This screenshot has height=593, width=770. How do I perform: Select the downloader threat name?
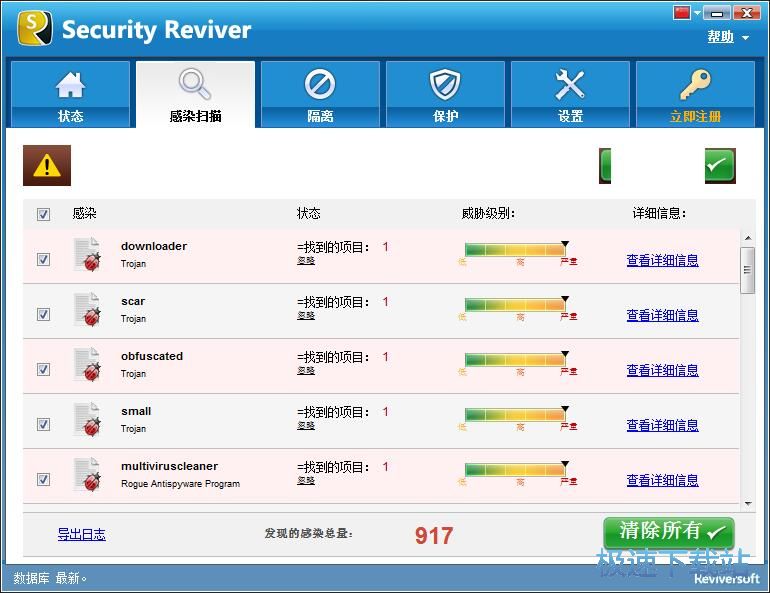click(154, 246)
